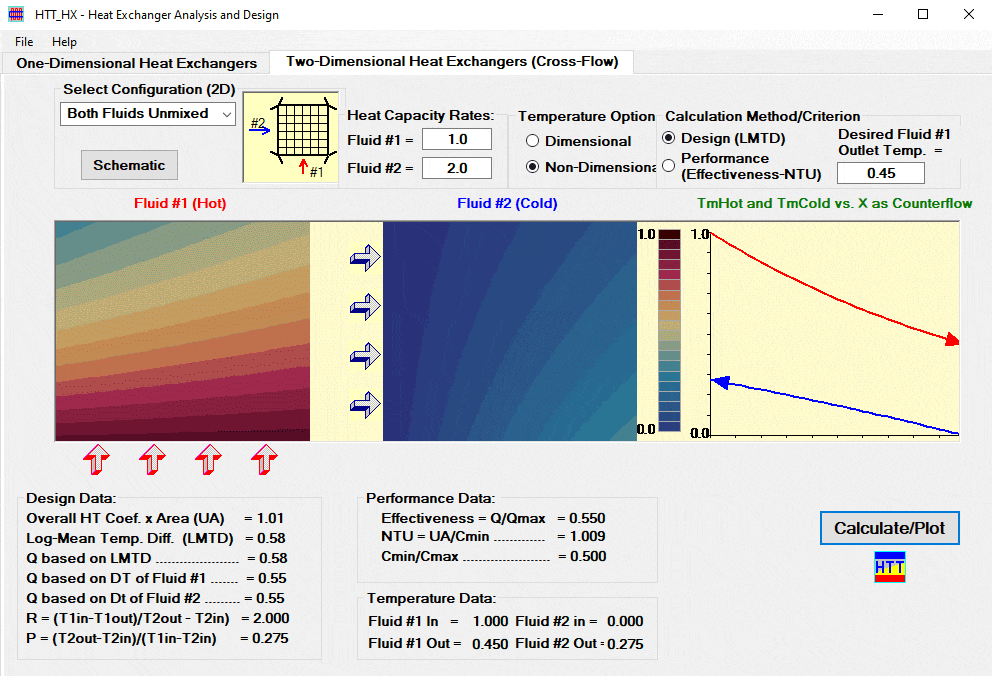Viewport: 992px width, 676px height.
Task: Click the HTT_HX app icon in title bar
Action: [16, 15]
